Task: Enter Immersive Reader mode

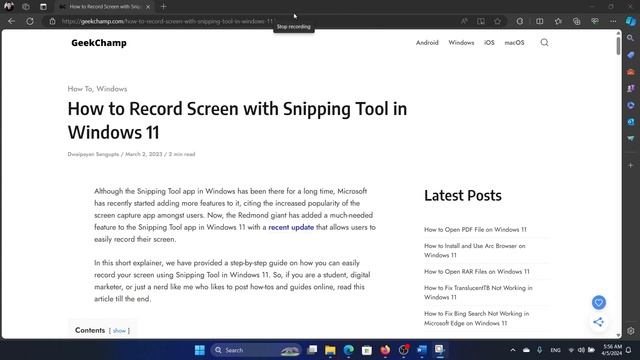Action: 481,21
